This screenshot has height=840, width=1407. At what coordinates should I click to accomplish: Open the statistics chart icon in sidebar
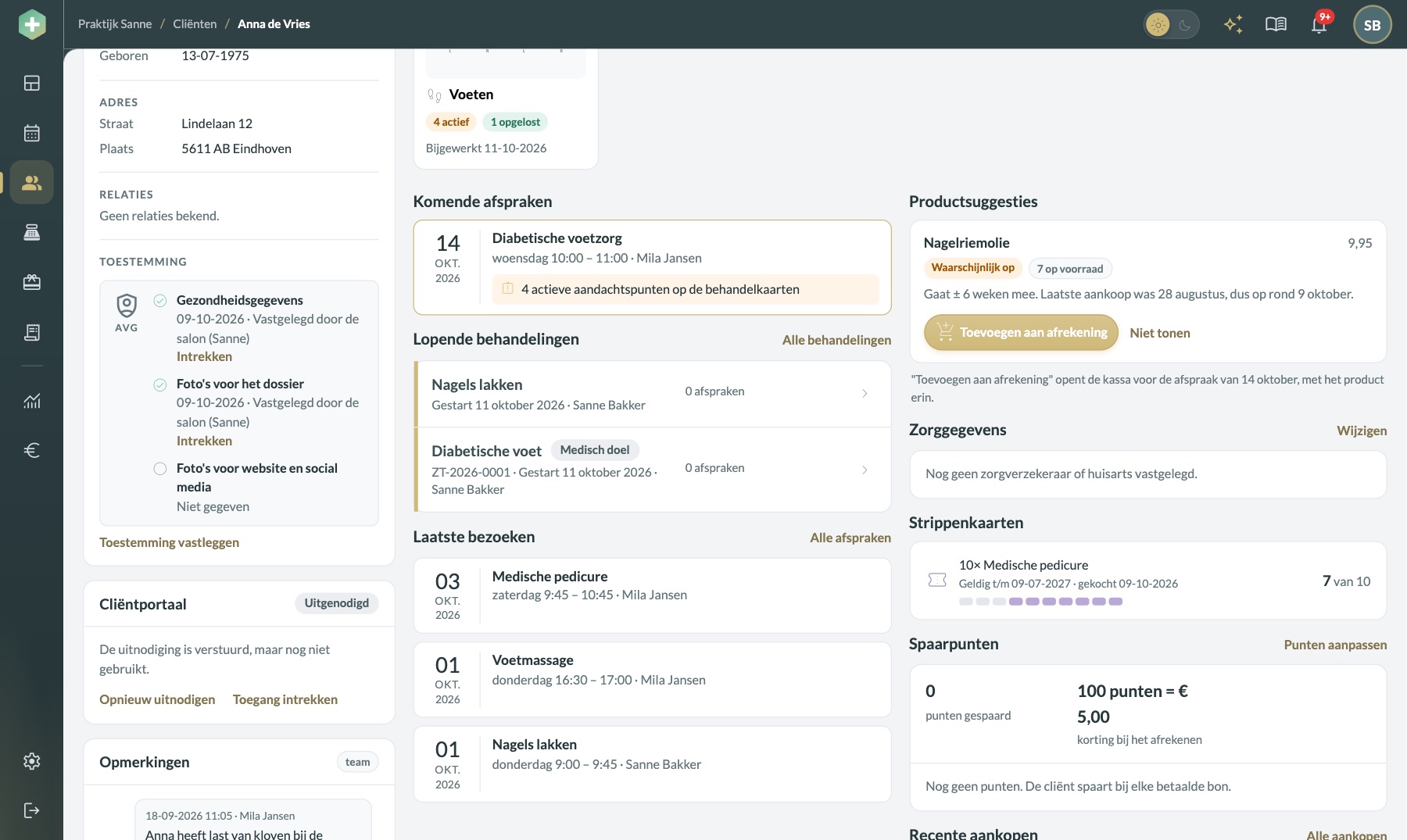(x=31, y=401)
